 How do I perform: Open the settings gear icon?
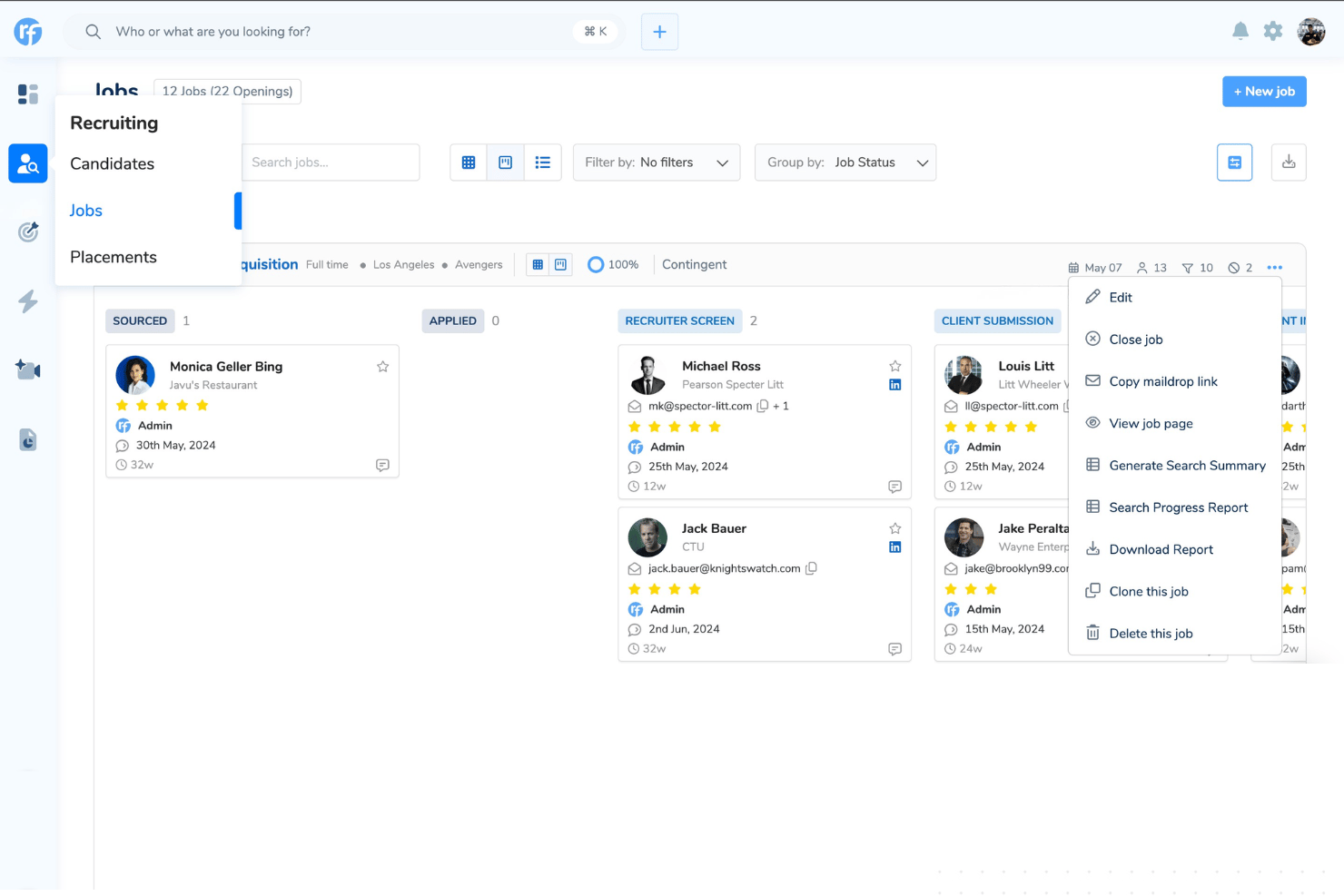[x=1273, y=31]
